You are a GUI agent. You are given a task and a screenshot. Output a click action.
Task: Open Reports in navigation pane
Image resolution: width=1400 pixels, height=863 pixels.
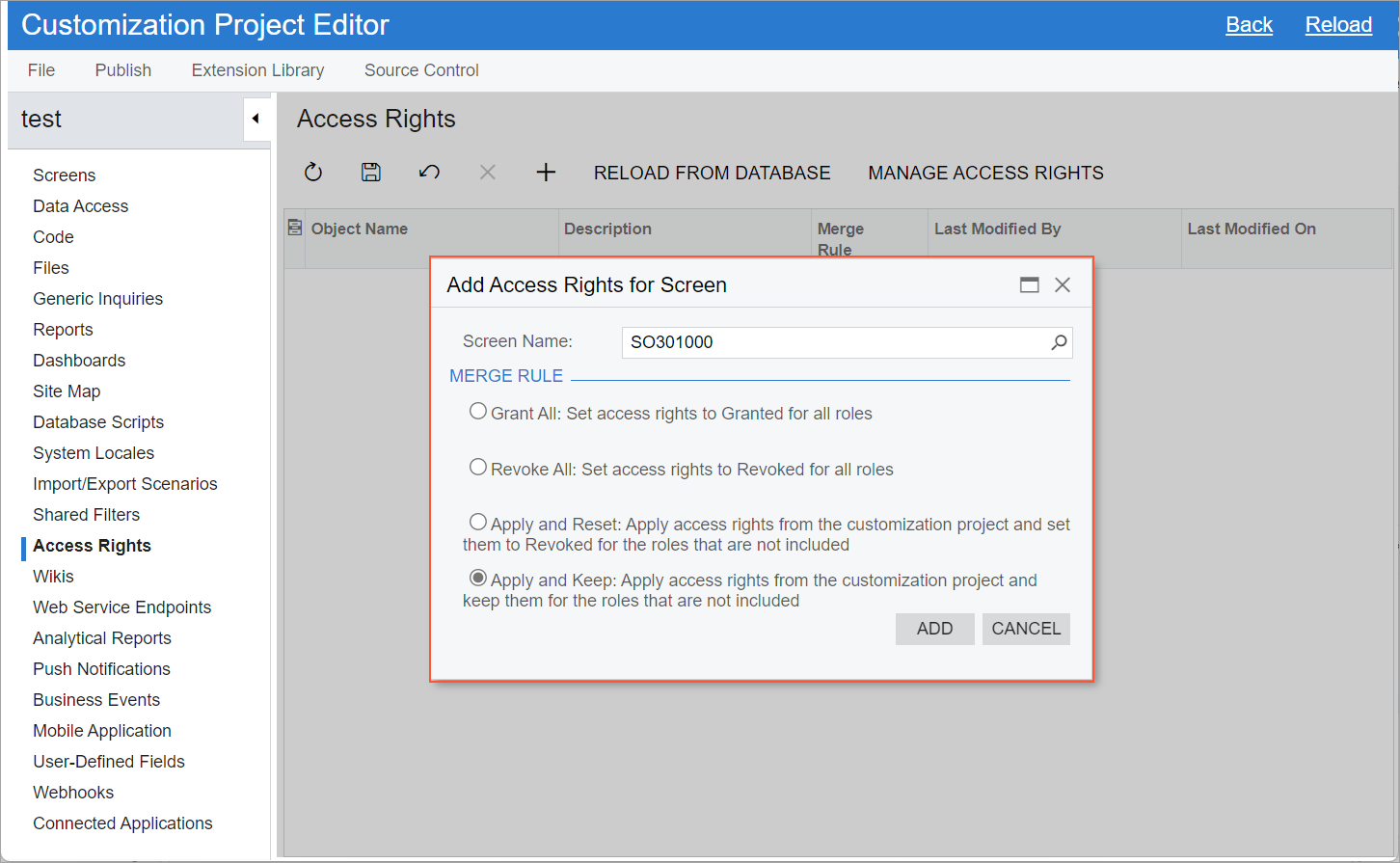63,330
